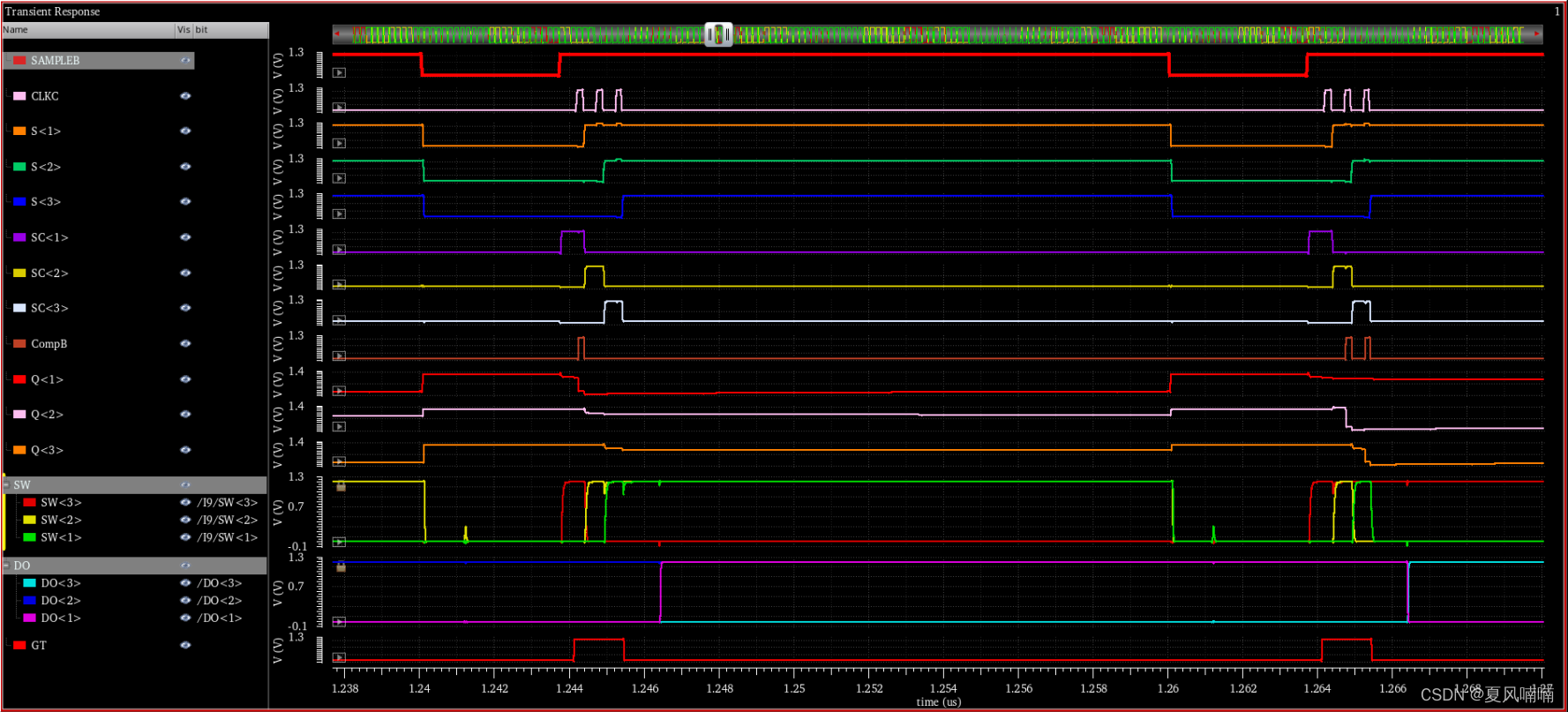Click the trace handle icon of the Q<3> strip
This screenshot has width=1568, height=712.
pyautogui.click(x=339, y=461)
